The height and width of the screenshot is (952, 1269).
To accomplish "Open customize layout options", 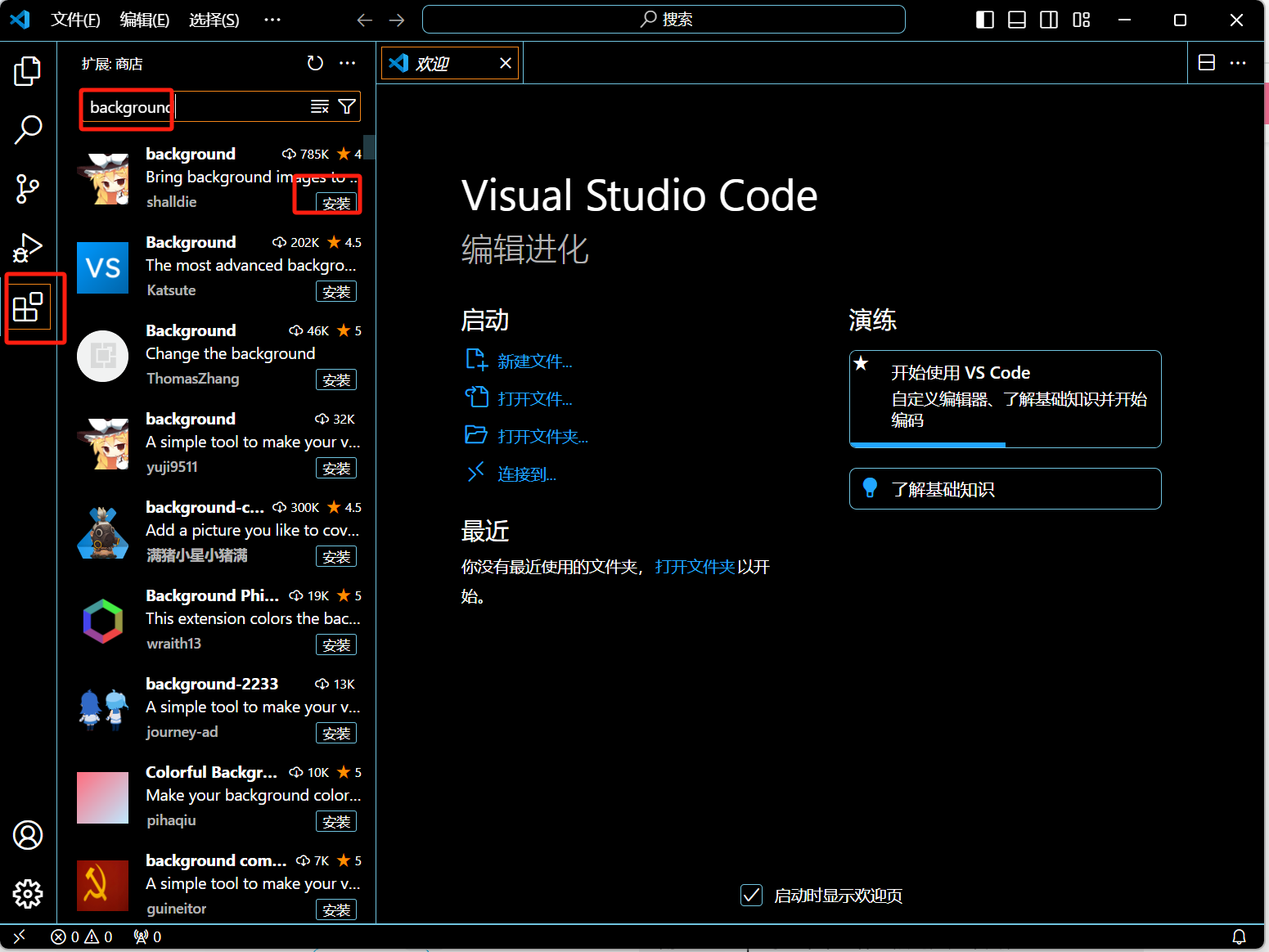I will point(1082,20).
